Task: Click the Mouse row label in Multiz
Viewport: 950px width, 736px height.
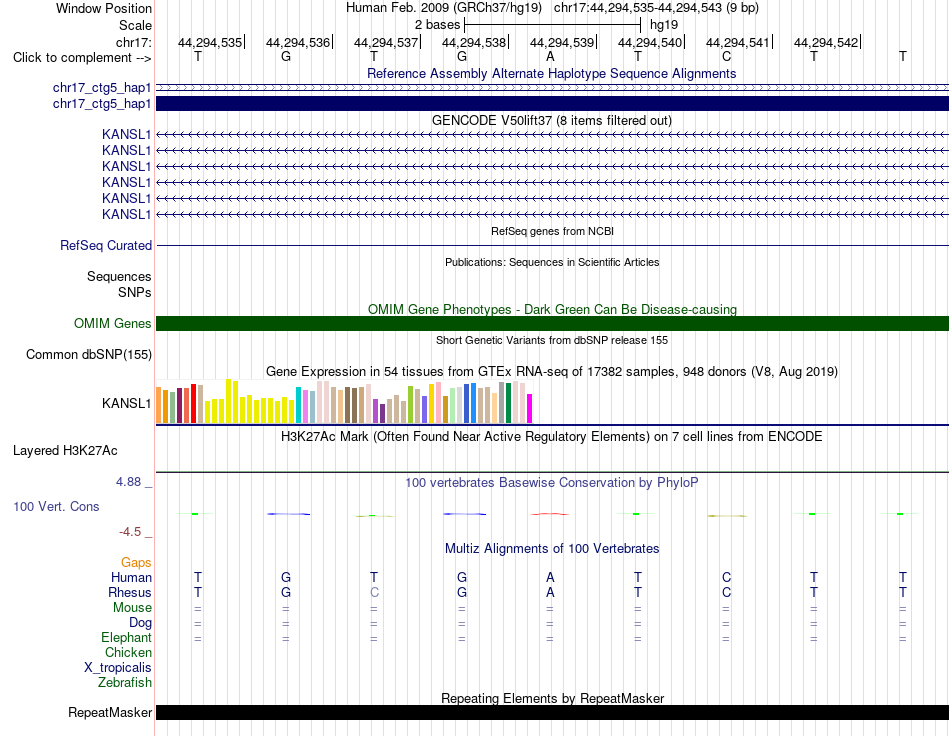Action: point(132,608)
